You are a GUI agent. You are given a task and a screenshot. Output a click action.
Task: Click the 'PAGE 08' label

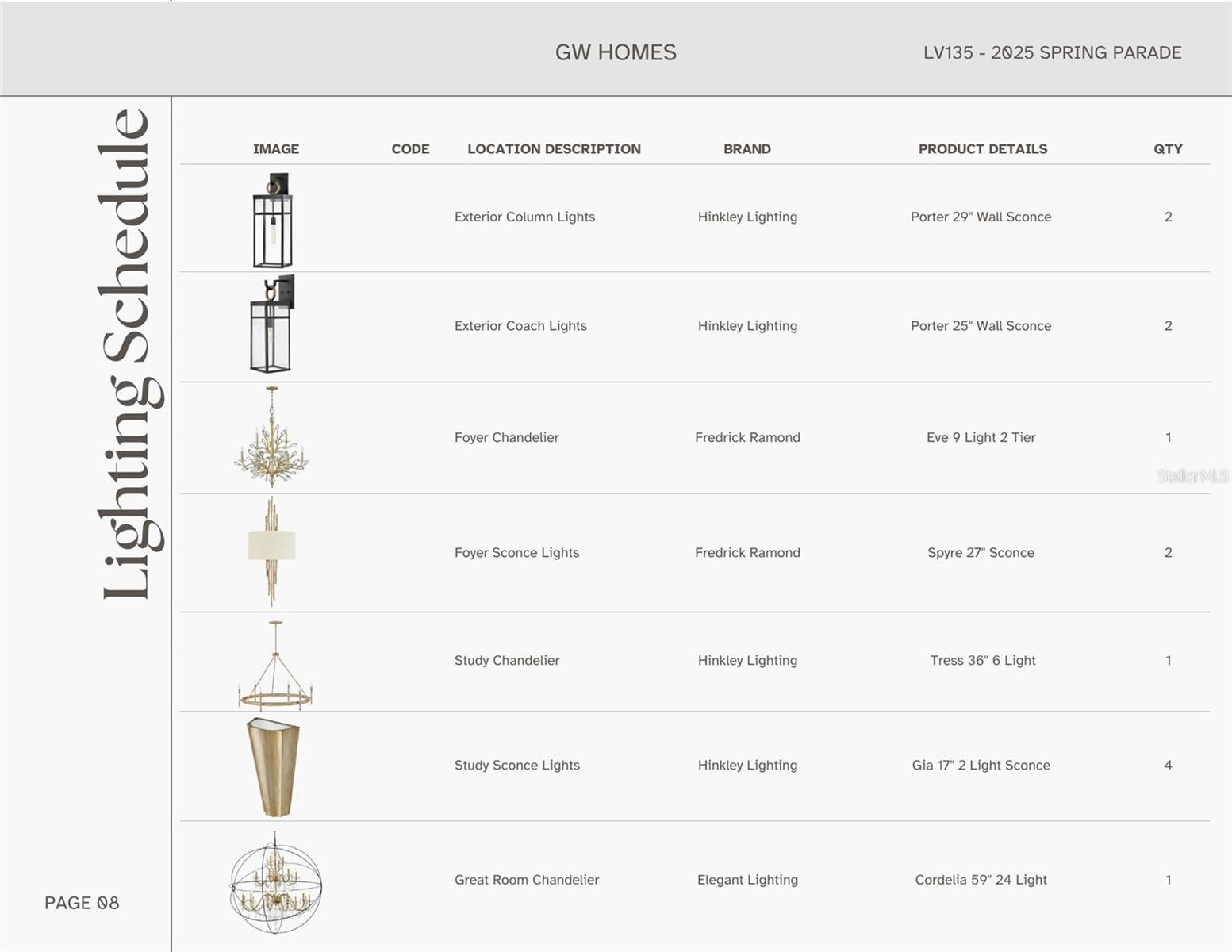[82, 903]
